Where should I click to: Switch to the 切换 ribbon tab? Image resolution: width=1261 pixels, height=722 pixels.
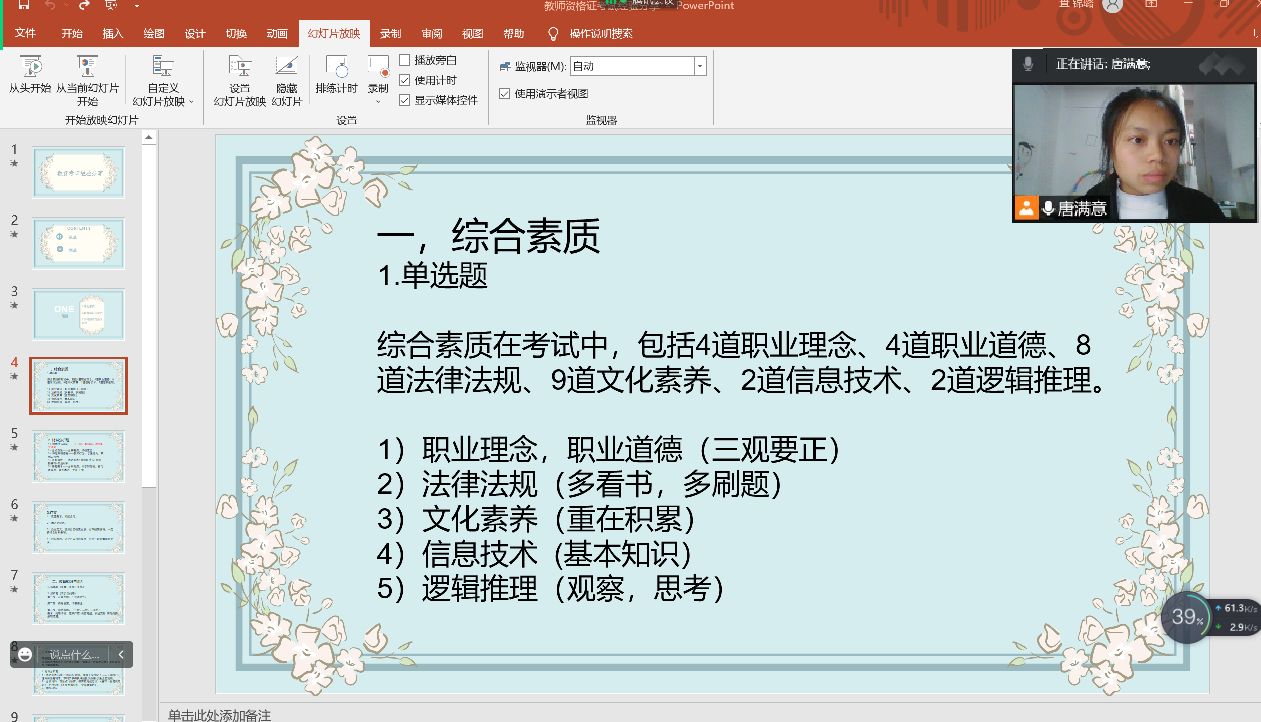(x=236, y=33)
